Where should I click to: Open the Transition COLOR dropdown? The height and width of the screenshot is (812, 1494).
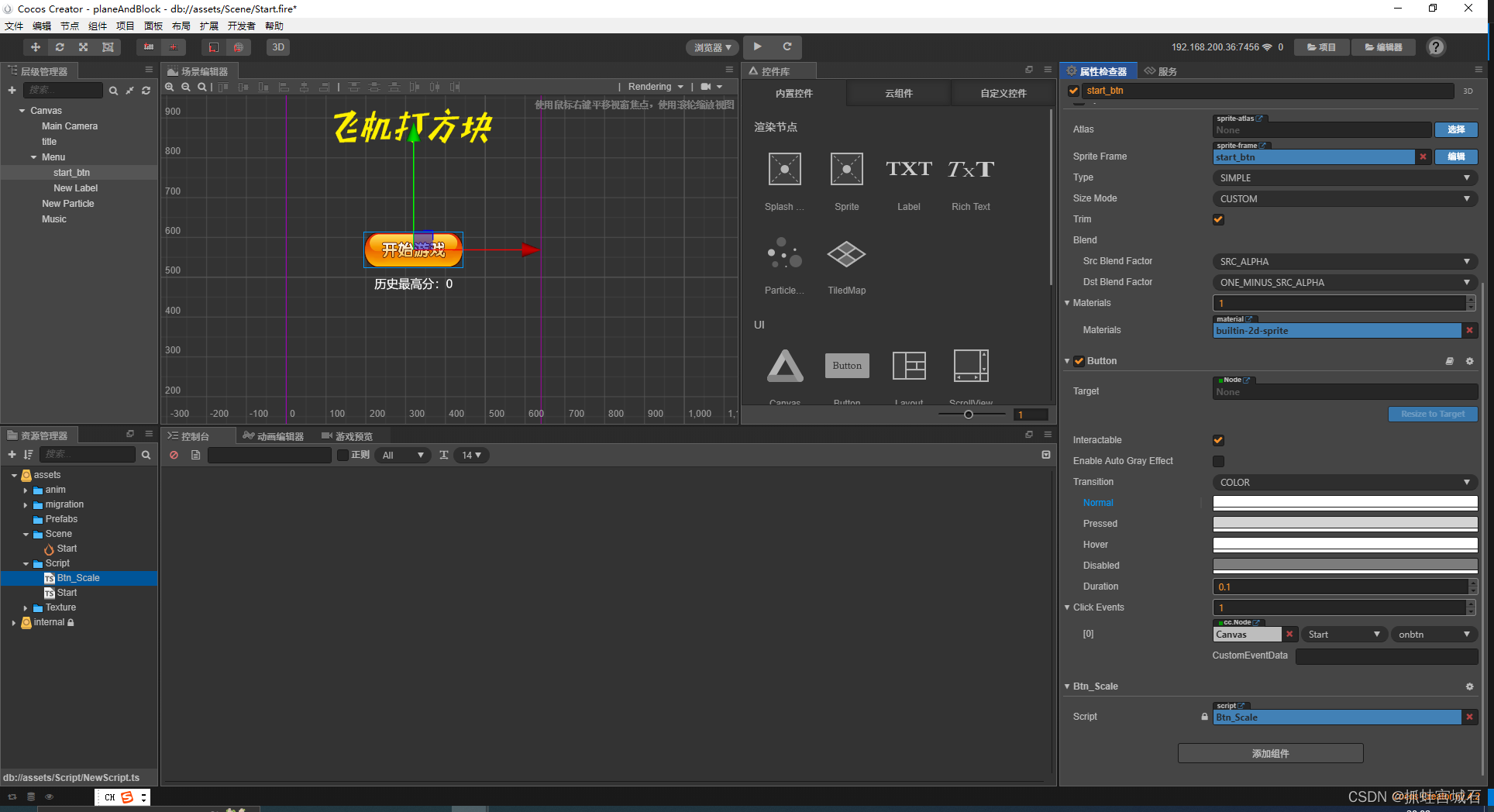click(1344, 482)
